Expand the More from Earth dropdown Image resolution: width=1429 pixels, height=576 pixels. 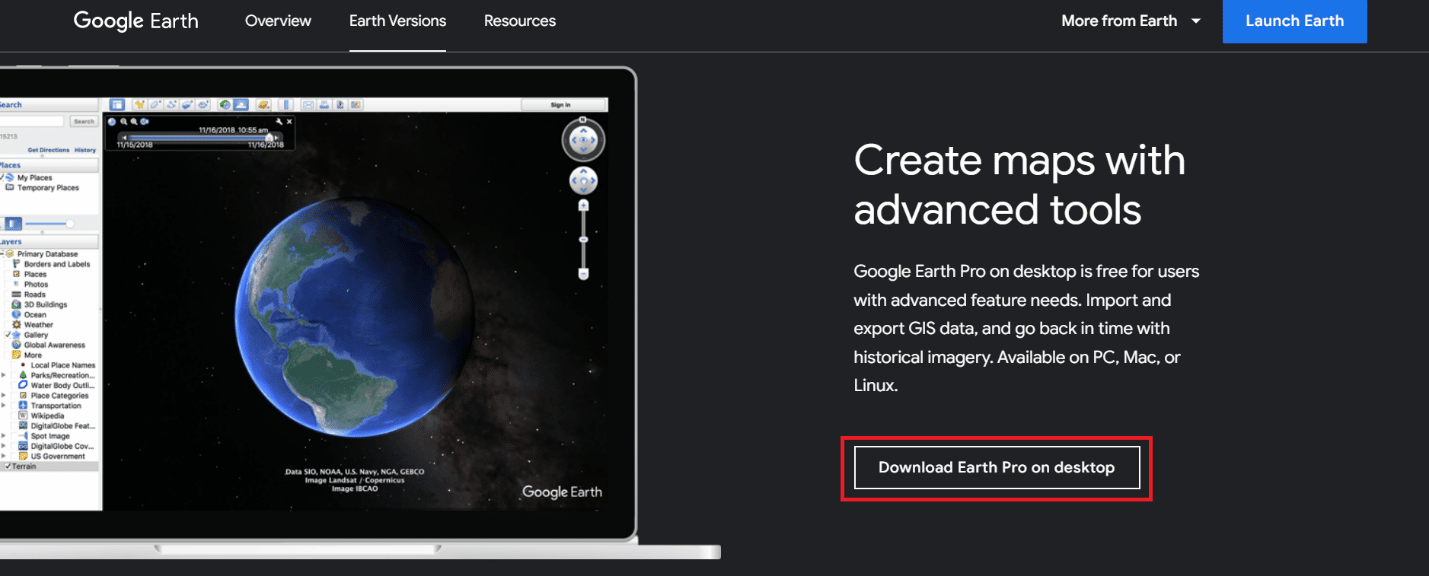1131,20
